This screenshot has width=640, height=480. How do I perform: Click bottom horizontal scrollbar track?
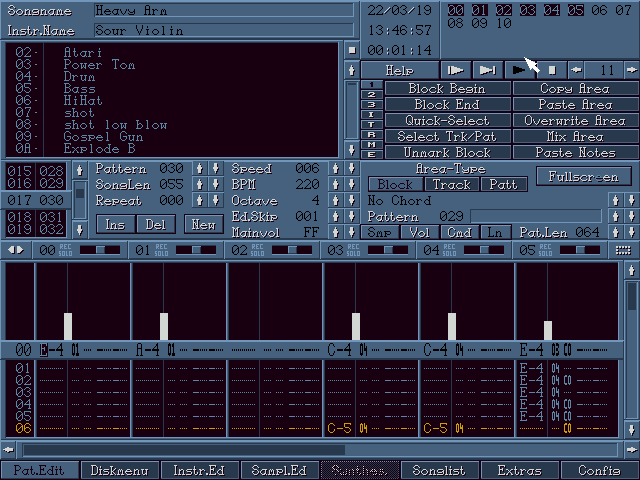click(320, 449)
